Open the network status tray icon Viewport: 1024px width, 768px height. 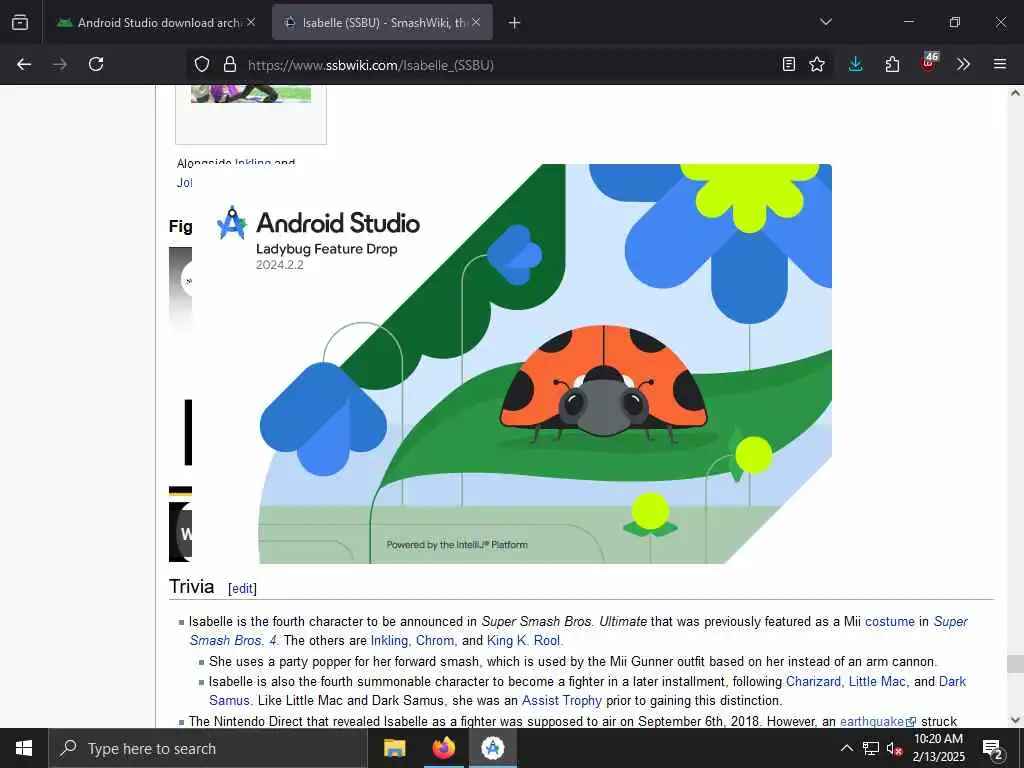coord(871,748)
